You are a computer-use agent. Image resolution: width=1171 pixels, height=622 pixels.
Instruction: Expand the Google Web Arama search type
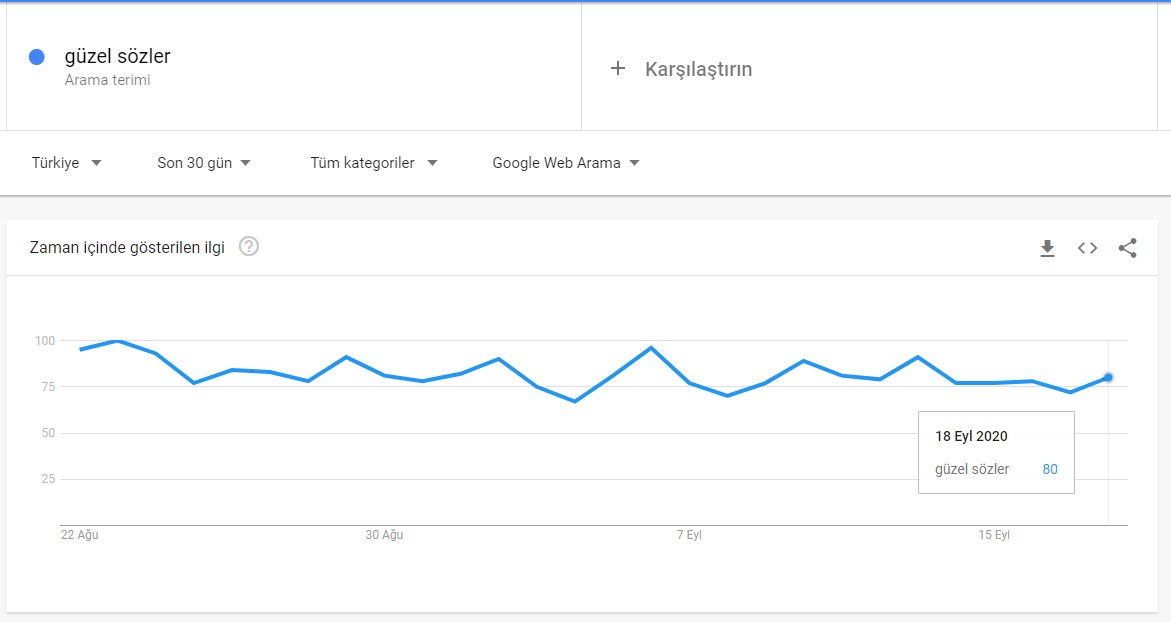click(566, 163)
